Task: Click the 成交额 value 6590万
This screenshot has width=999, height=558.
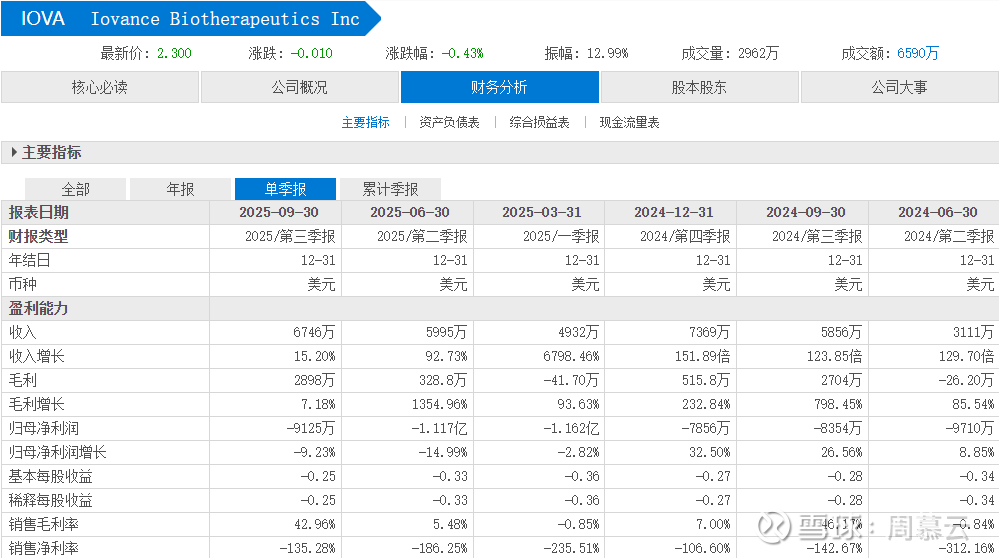Action: click(917, 54)
